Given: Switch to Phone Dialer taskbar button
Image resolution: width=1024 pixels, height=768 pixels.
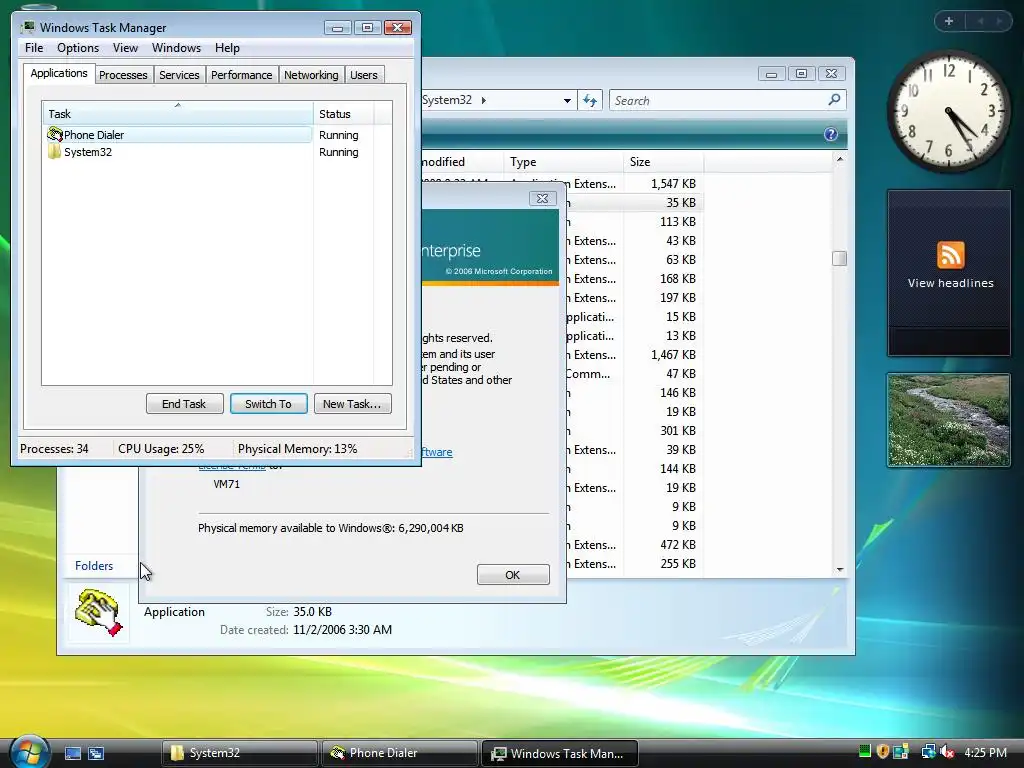Looking at the screenshot, I should click(399, 753).
